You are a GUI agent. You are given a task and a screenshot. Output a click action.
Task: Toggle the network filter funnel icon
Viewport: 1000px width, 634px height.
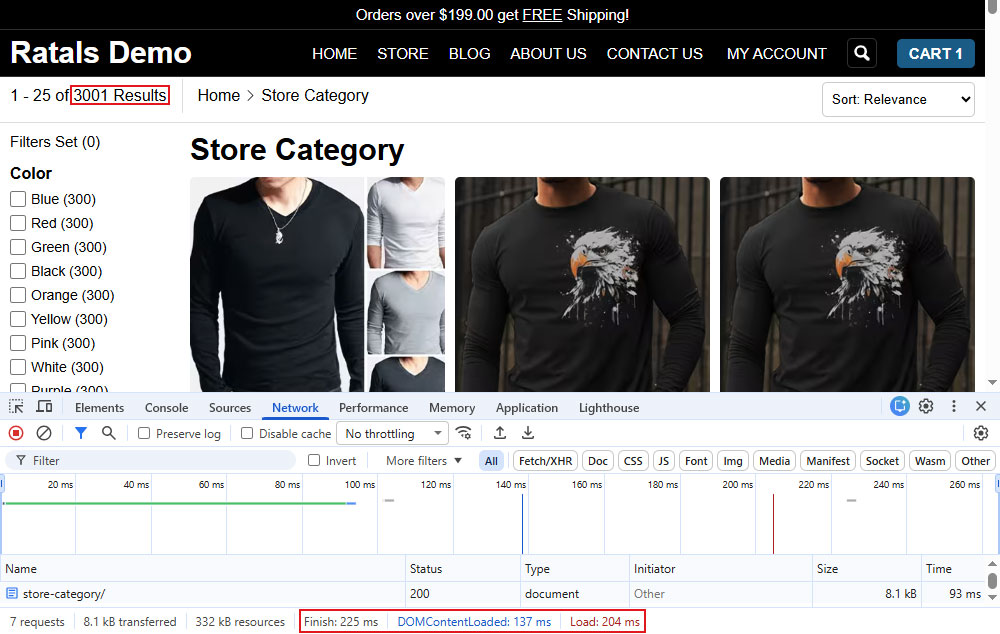[80, 433]
